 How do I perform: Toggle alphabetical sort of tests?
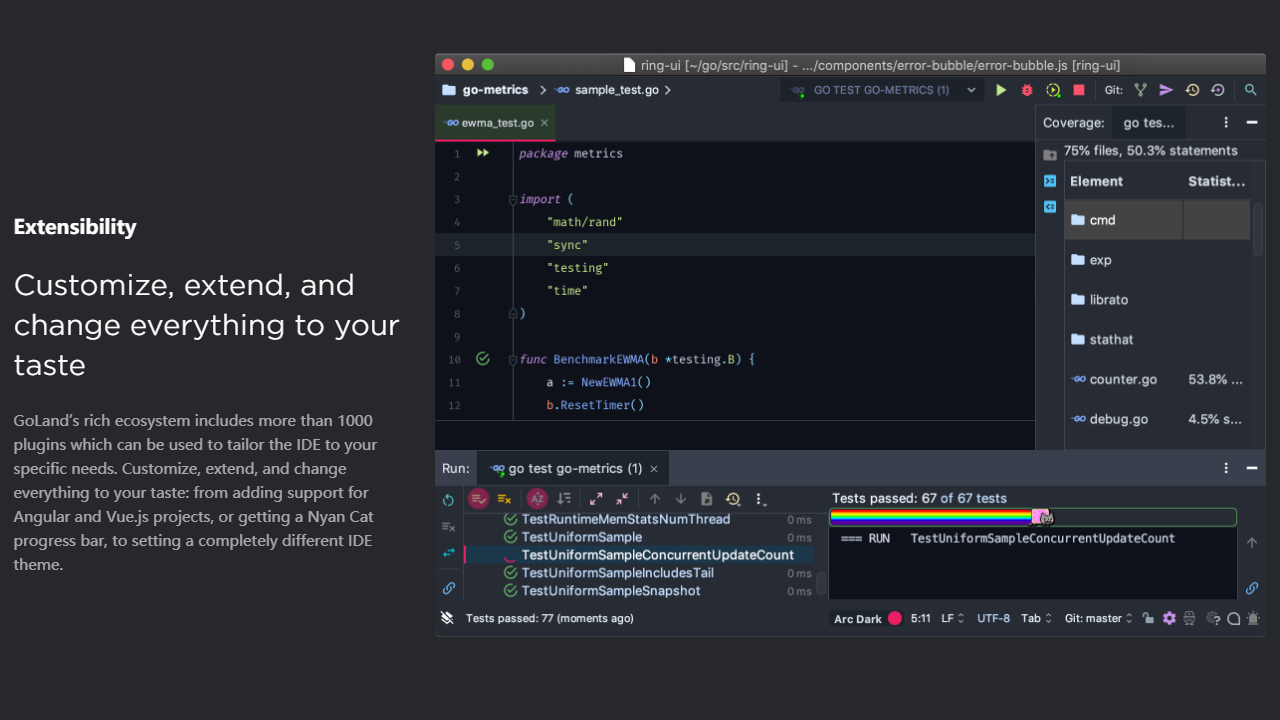538,499
